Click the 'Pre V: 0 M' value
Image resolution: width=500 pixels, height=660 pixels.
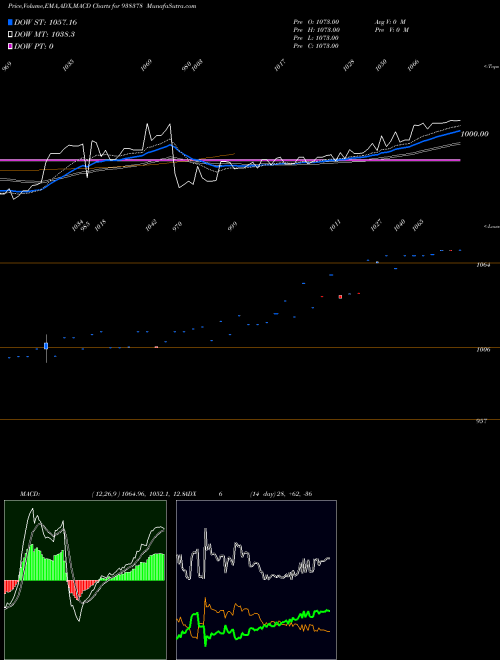pyautogui.click(x=391, y=30)
